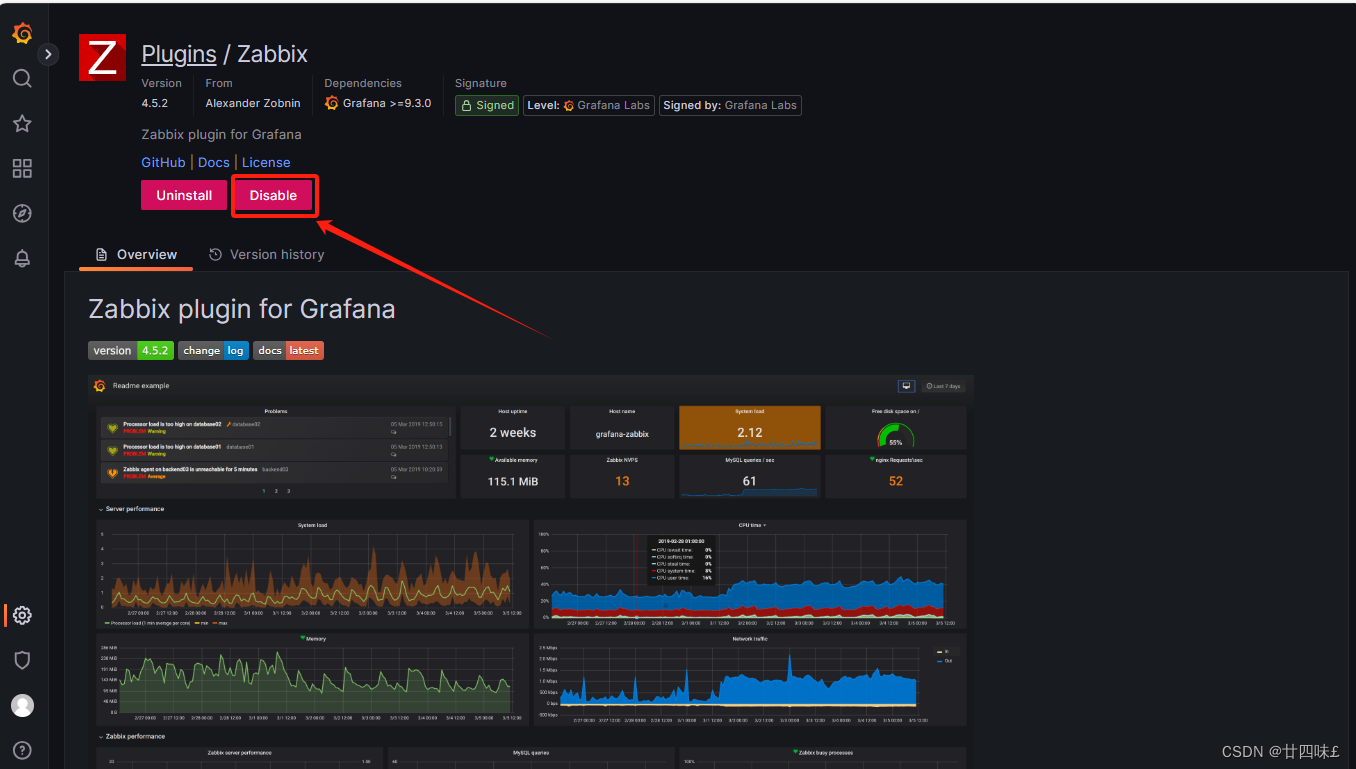Click the Uninstall button
This screenshot has height=769, width=1356.
(183, 195)
